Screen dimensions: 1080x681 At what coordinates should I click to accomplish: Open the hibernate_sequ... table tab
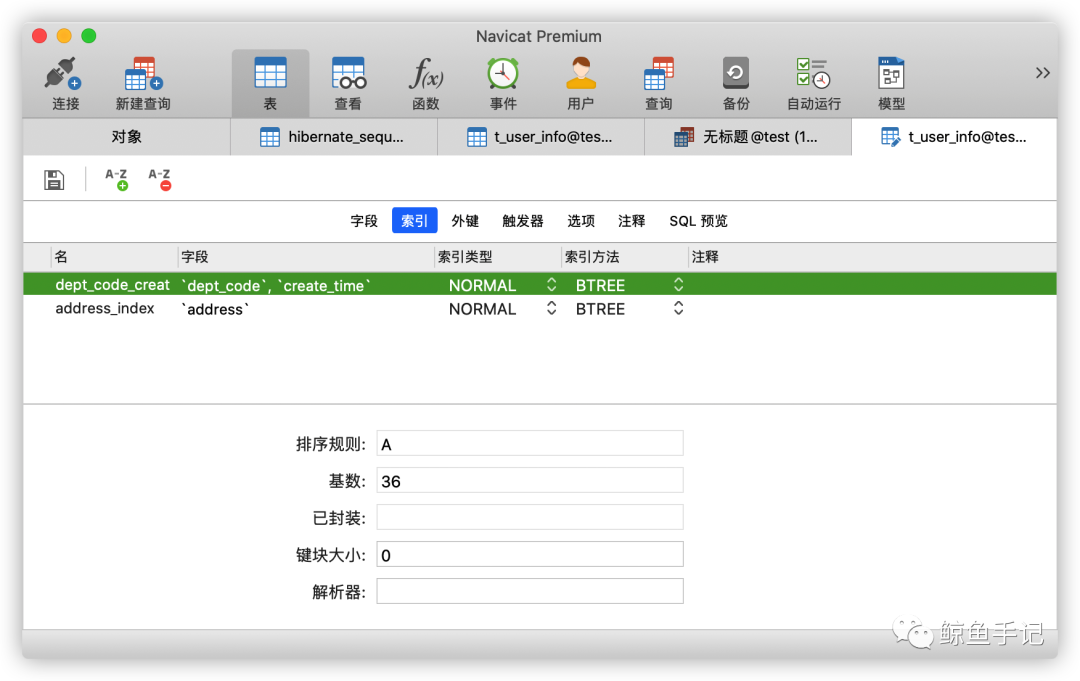click(333, 136)
